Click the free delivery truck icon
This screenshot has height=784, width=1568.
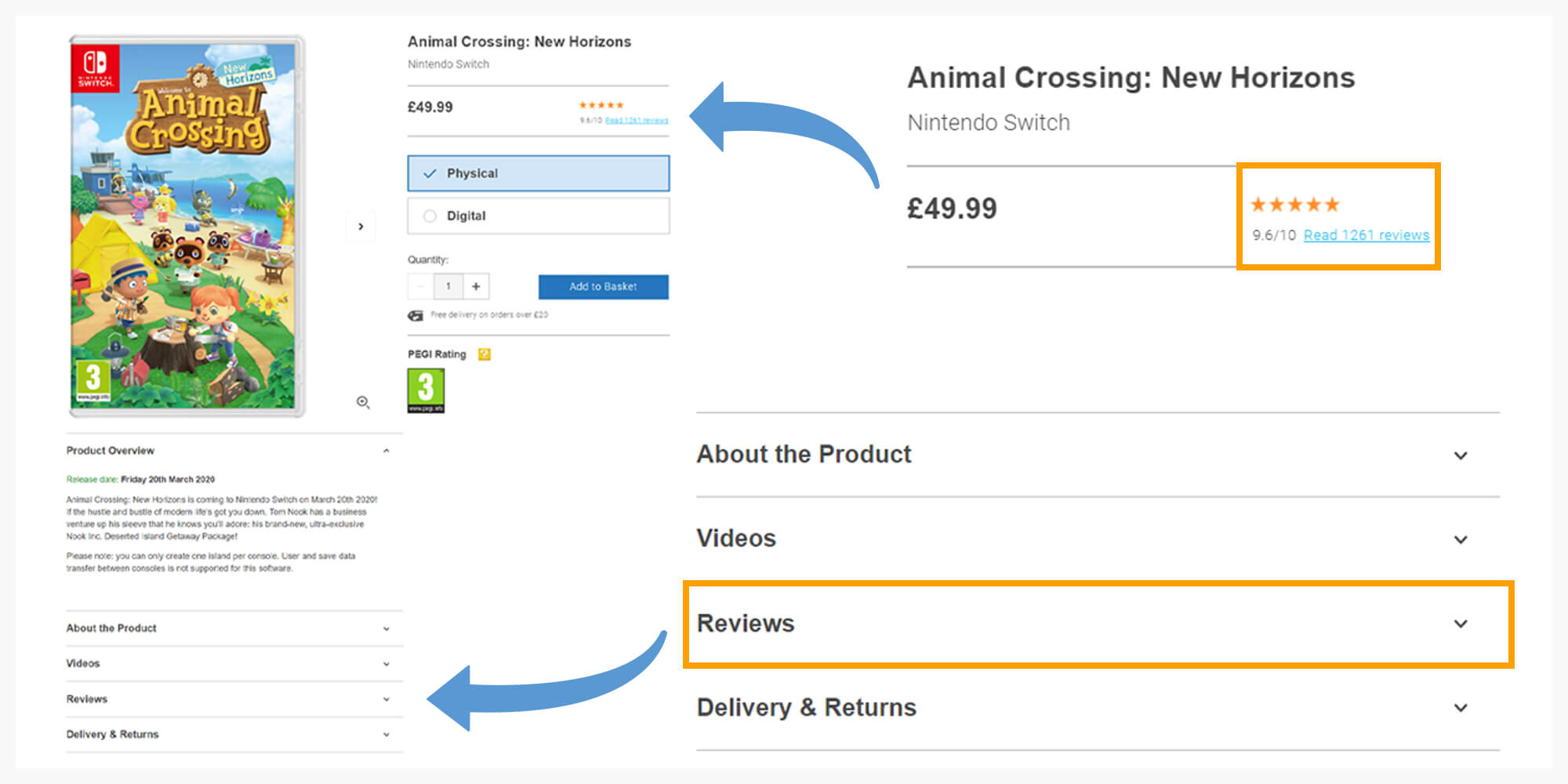click(416, 315)
